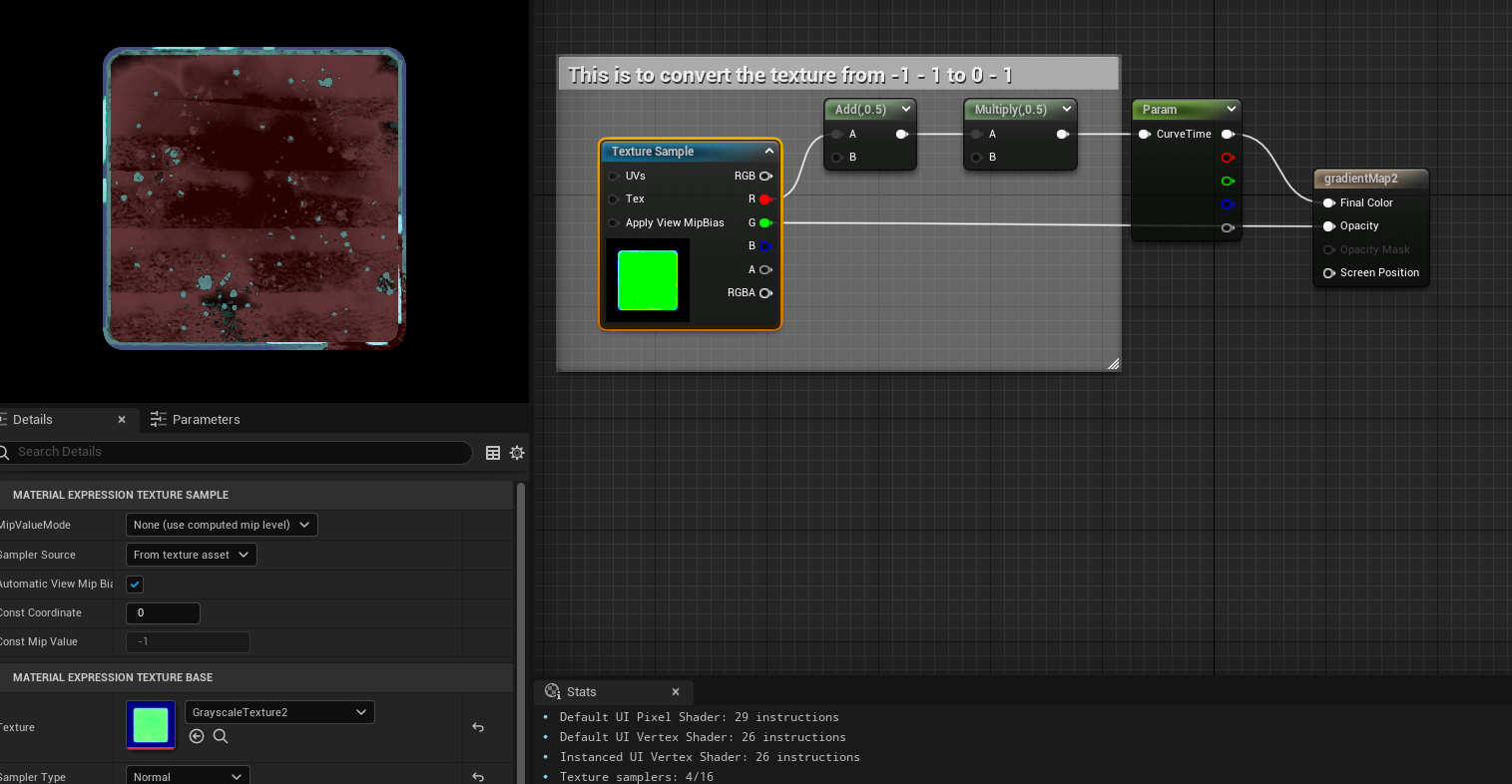Open the GrayscaleTexture2 asset dropdown
Screen dimensions: 1512x784
click(x=279, y=712)
